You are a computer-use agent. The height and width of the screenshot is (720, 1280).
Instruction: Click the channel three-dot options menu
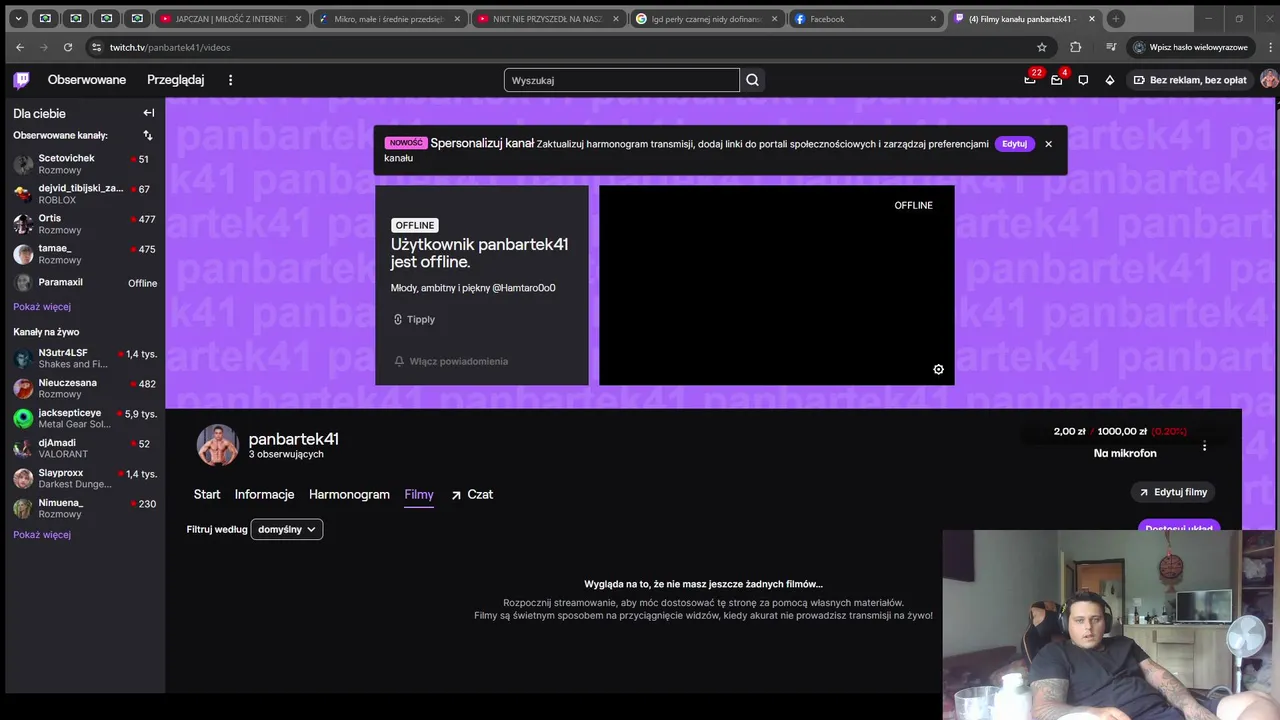click(1204, 446)
